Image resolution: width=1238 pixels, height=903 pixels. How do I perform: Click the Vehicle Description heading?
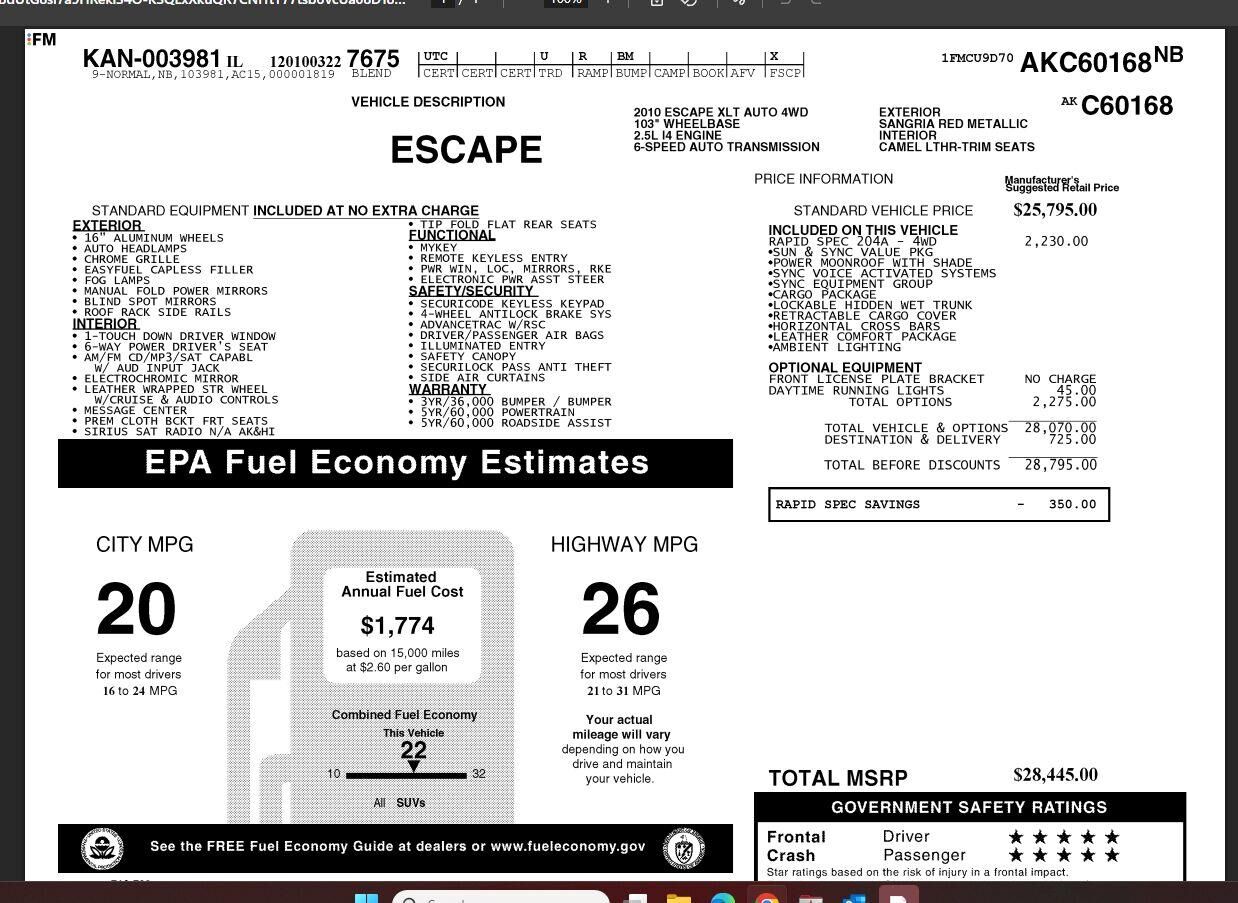click(428, 102)
